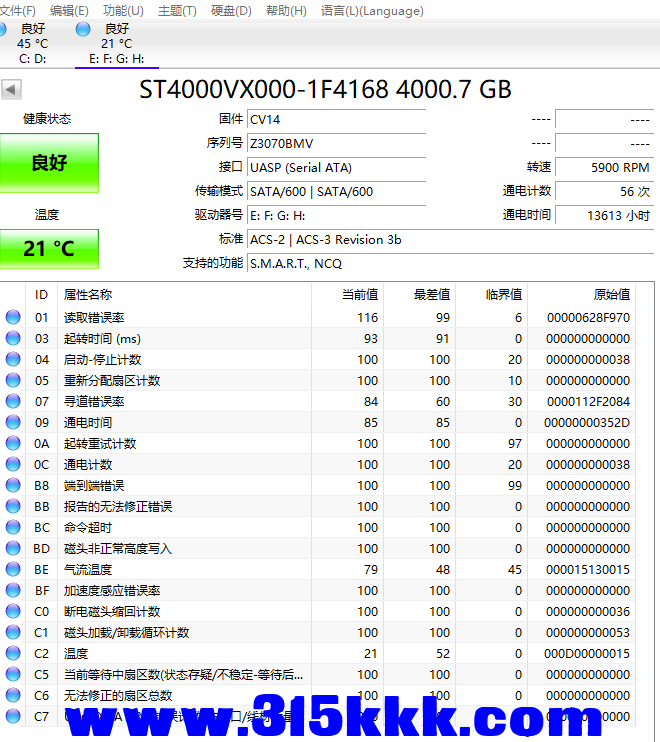660x742 pixels.
Task: Click status orb of row C7
Action: point(13,716)
